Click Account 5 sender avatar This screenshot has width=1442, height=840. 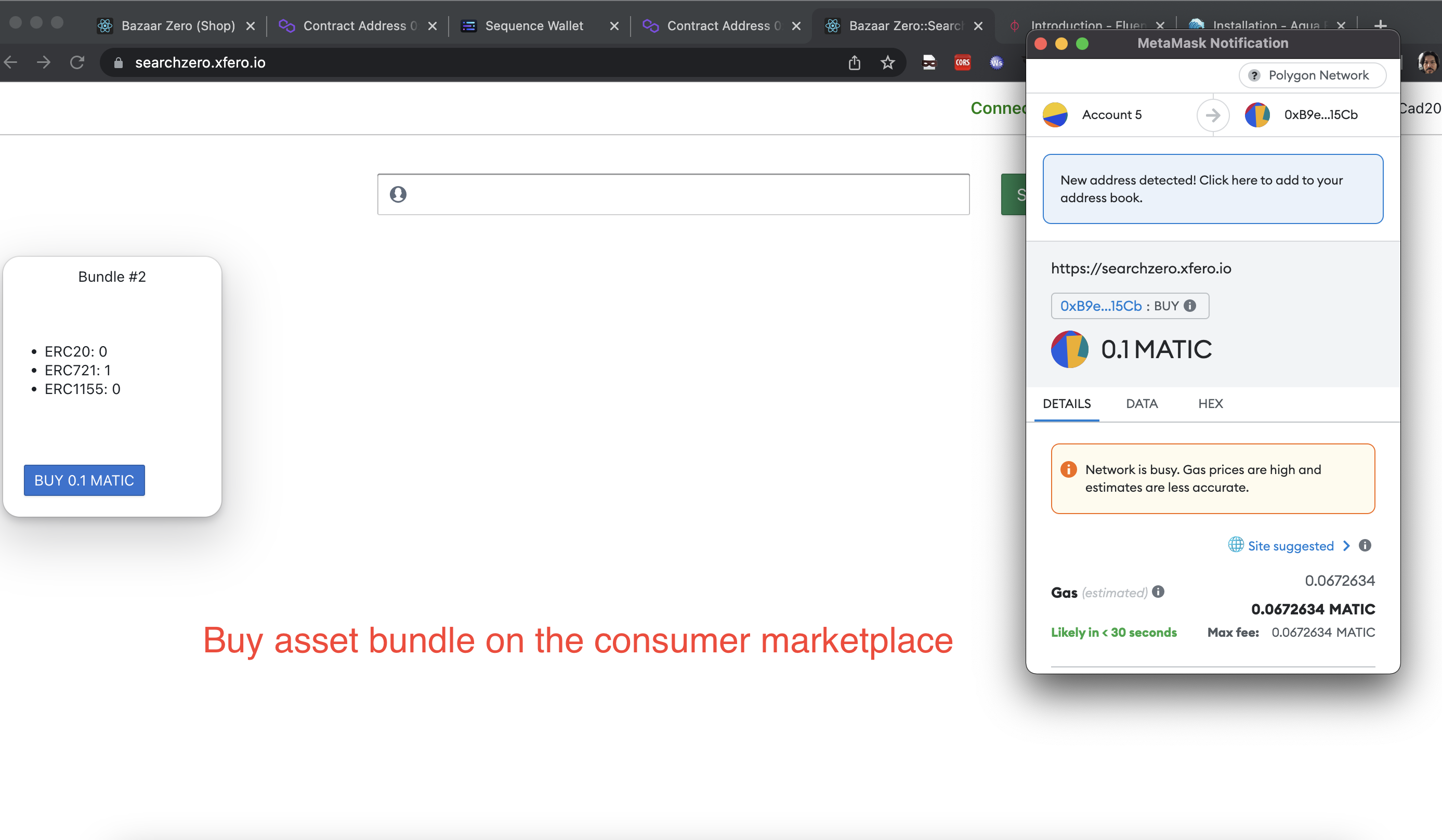pyautogui.click(x=1055, y=114)
